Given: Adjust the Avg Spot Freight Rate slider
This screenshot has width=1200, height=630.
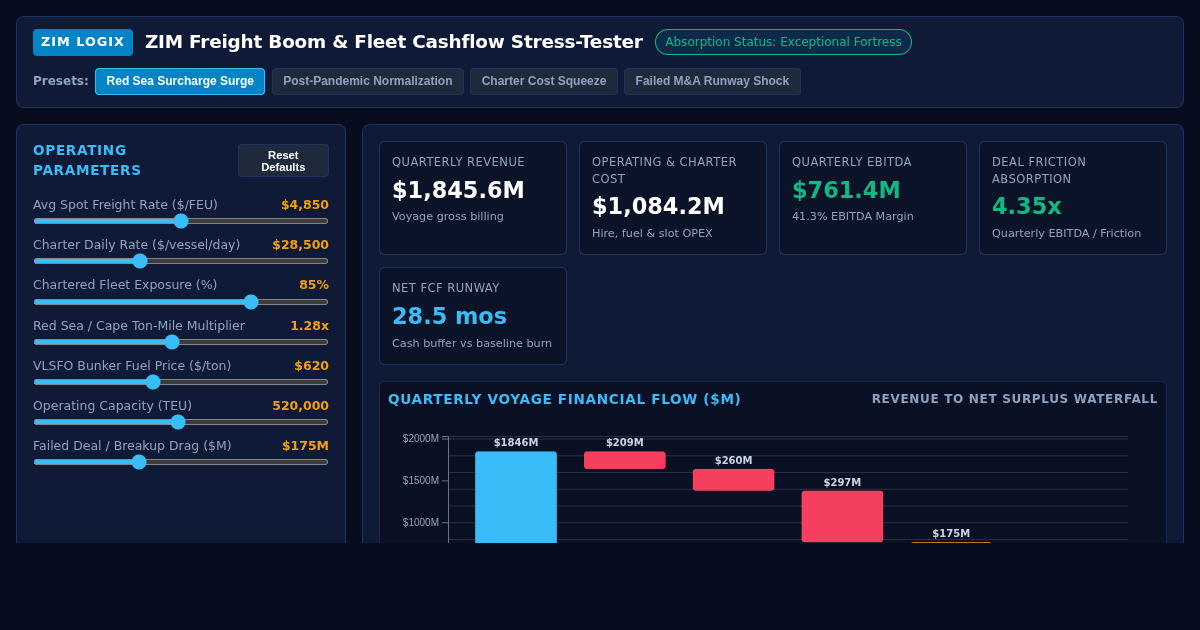Looking at the screenshot, I should coord(181,221).
